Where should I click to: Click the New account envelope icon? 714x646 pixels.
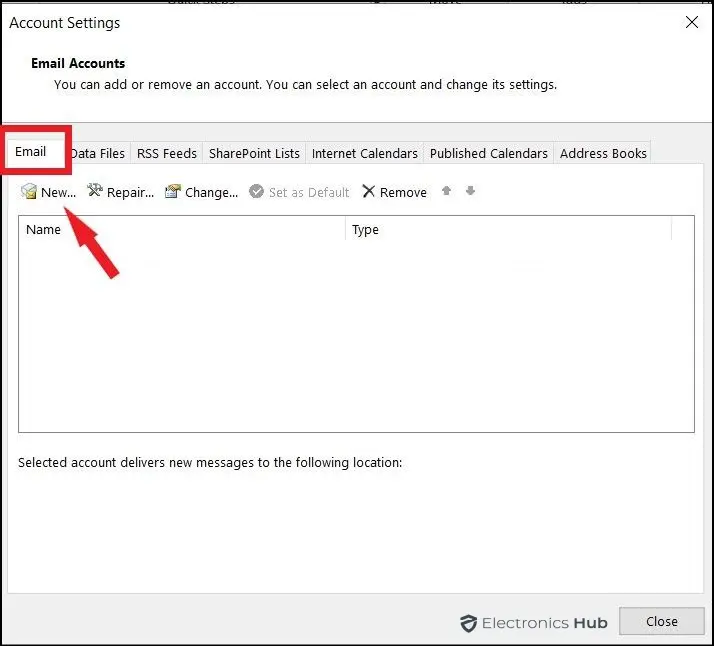click(29, 192)
